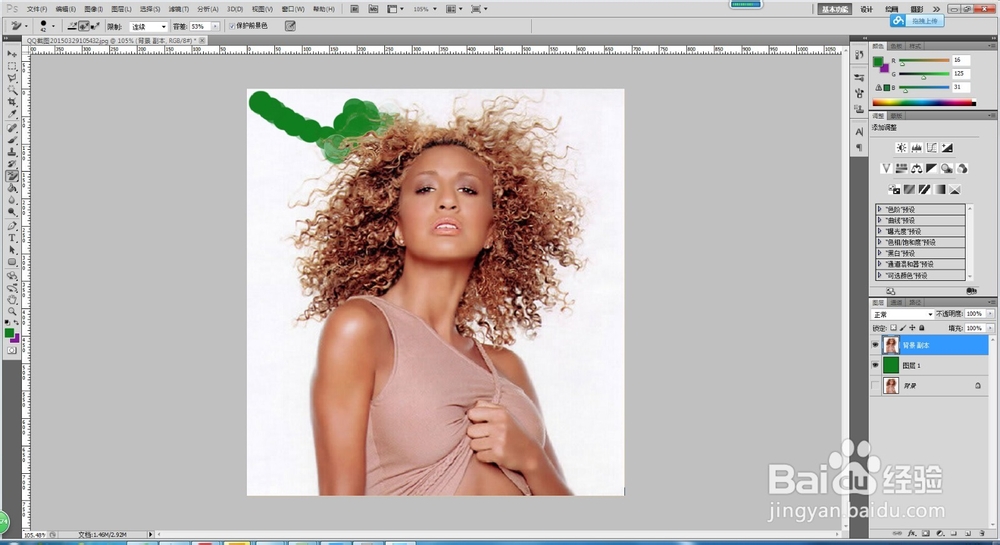Open the tolerance 53% slider arrow
Viewport: 1000px width, 545px height.
pyautogui.click(x=215, y=26)
